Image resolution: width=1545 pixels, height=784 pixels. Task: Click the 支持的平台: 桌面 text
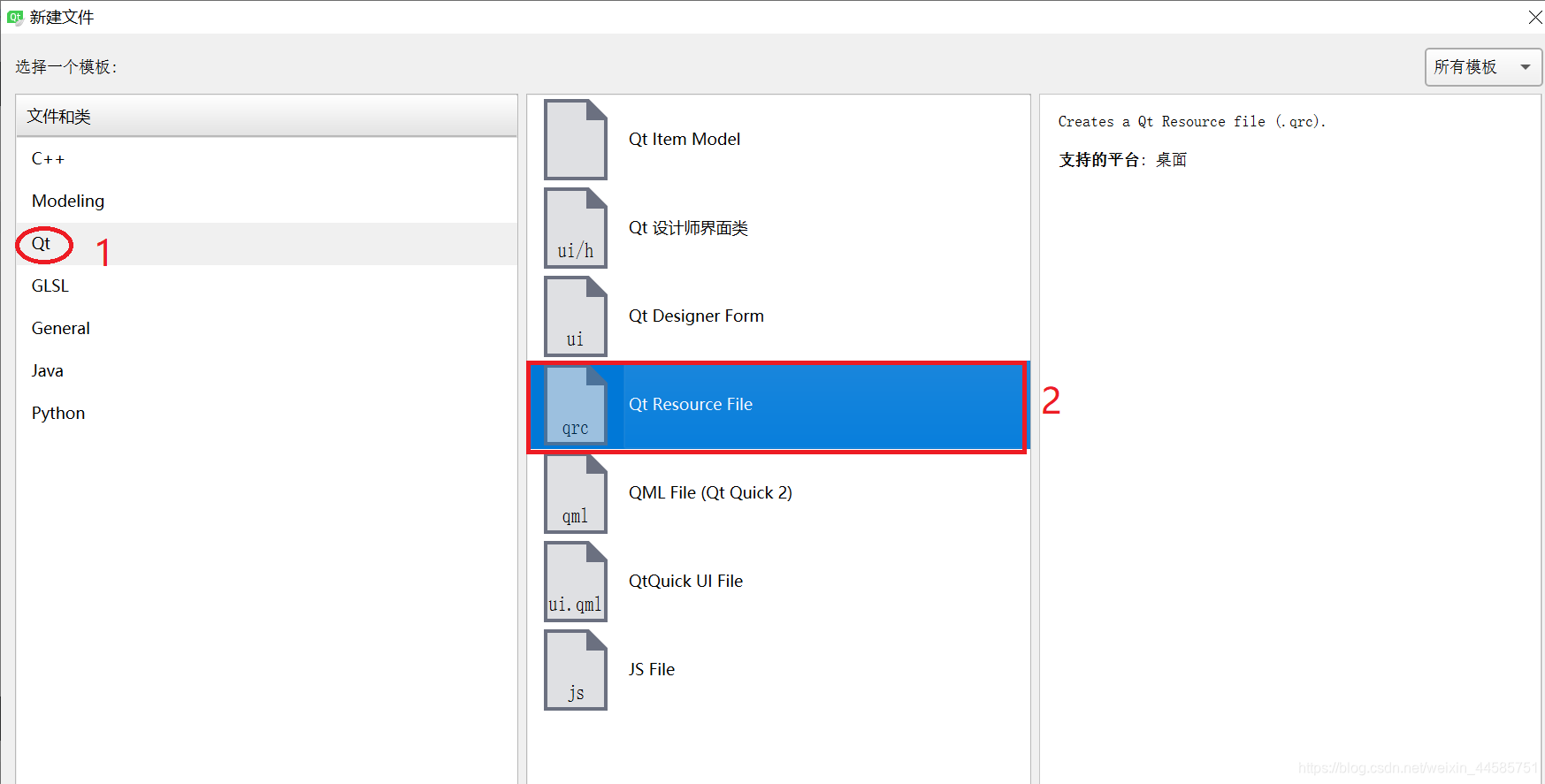1123,160
